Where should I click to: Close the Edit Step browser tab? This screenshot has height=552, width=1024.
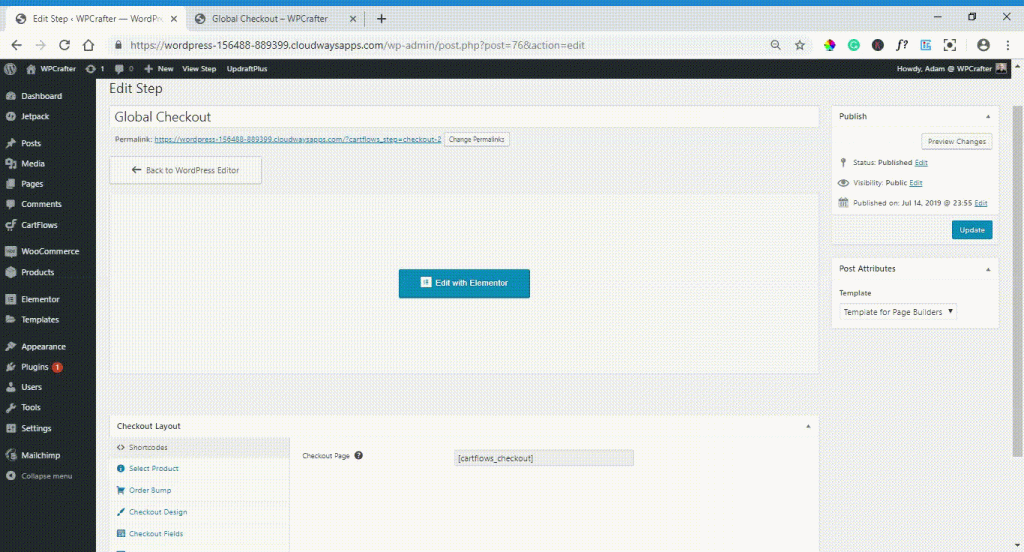click(x=174, y=19)
